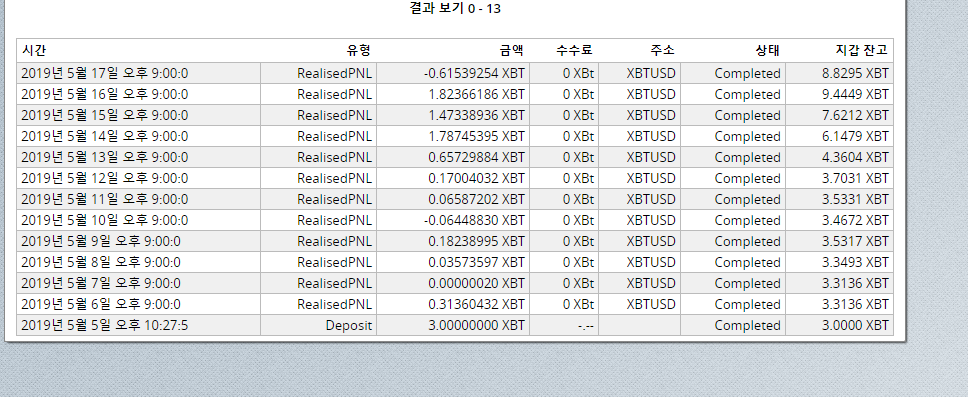Select the 1.47338936 XBT amount cell

(453, 115)
